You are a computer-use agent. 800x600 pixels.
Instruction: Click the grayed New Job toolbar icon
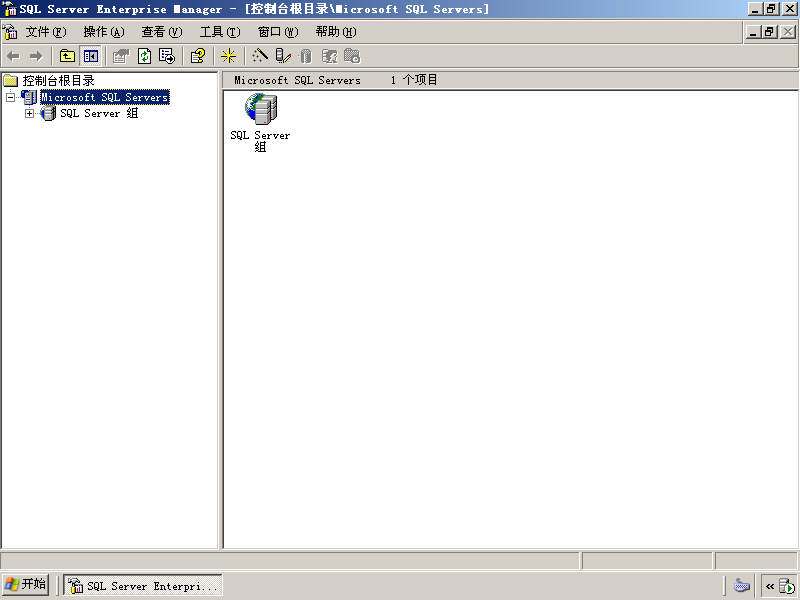tap(353, 56)
